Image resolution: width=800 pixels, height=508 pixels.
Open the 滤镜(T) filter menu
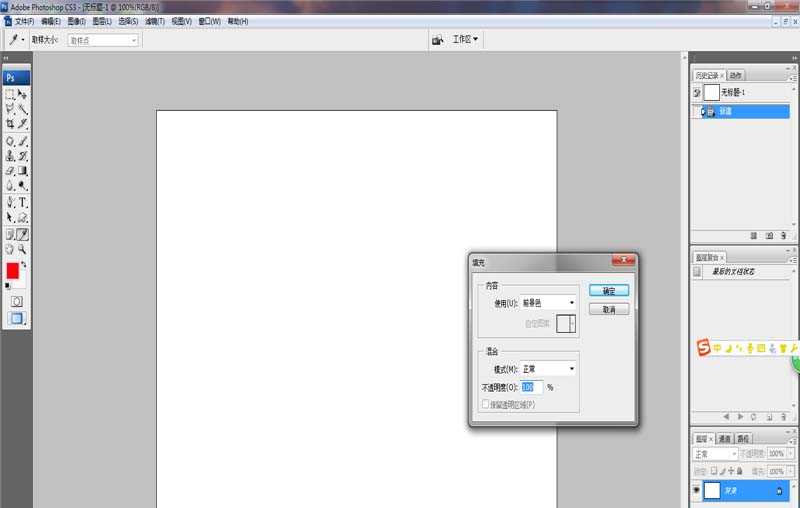[154, 21]
